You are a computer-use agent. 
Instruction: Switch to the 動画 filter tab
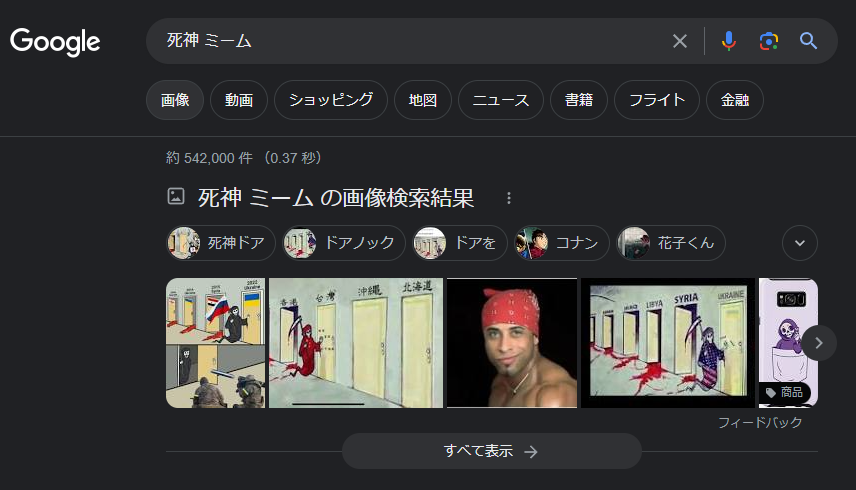[x=239, y=100]
